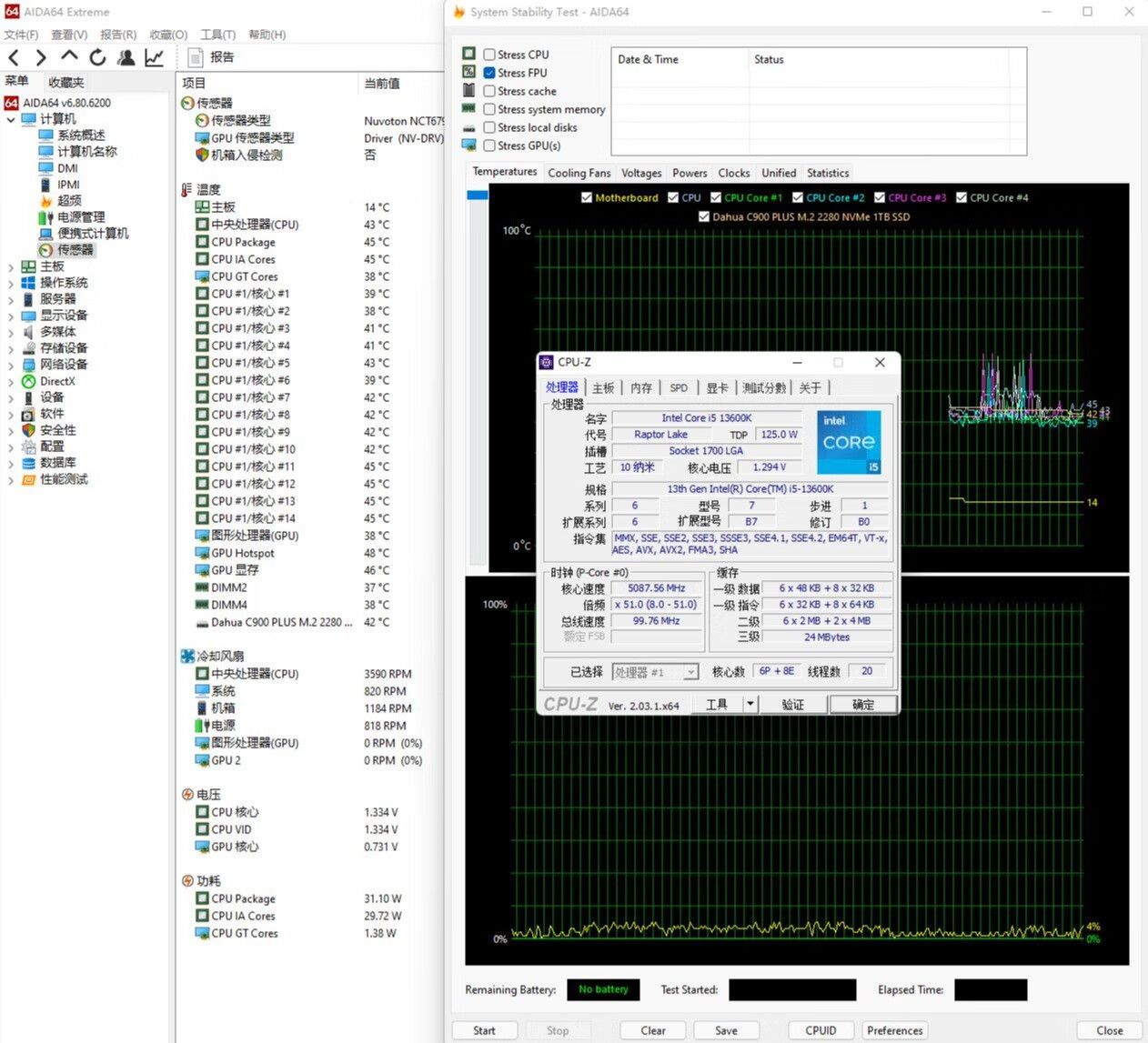The height and width of the screenshot is (1043, 1148).
Task: Click the AIDA64 back navigation arrow
Action: (x=14, y=57)
